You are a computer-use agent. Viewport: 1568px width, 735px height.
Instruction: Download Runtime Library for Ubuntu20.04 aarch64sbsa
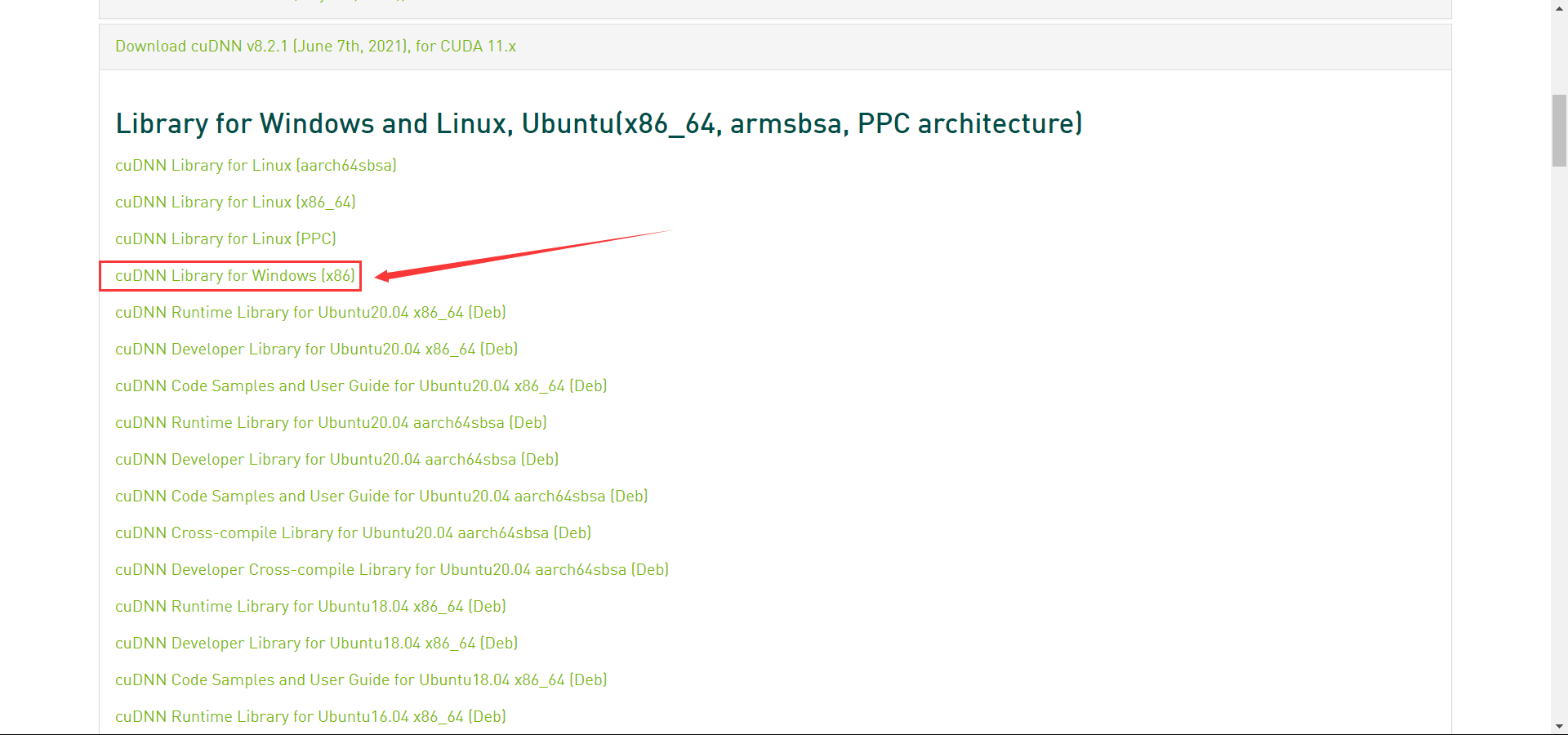tap(331, 423)
